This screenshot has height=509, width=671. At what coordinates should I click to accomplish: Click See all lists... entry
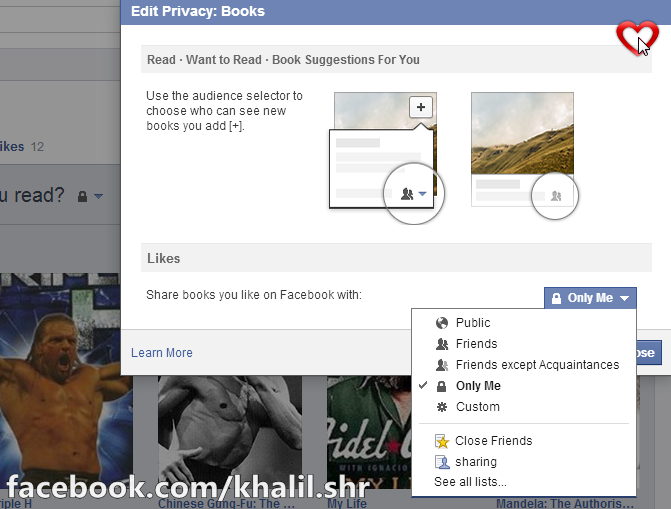[470, 482]
